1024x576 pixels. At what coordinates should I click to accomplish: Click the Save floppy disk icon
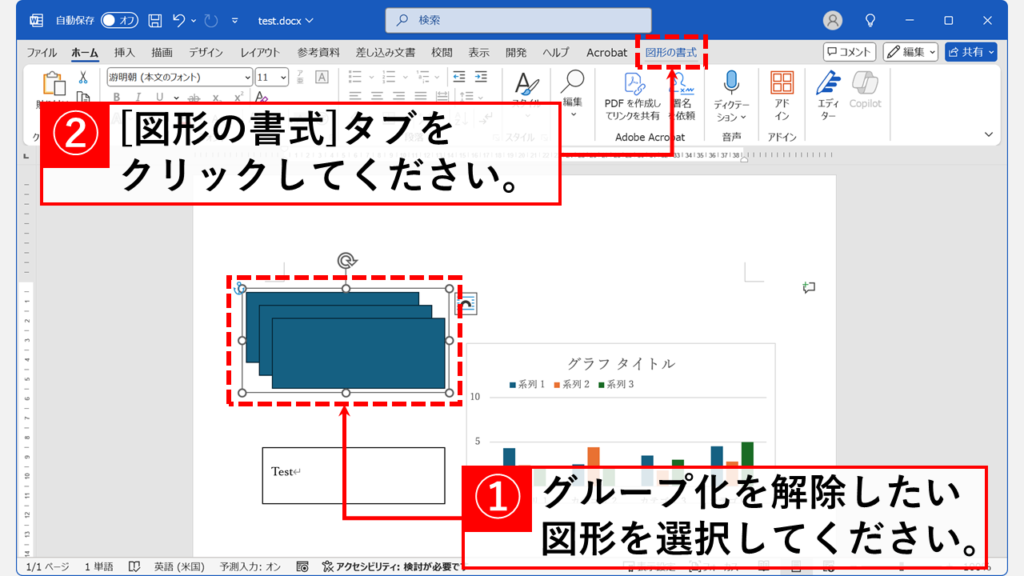(x=155, y=20)
